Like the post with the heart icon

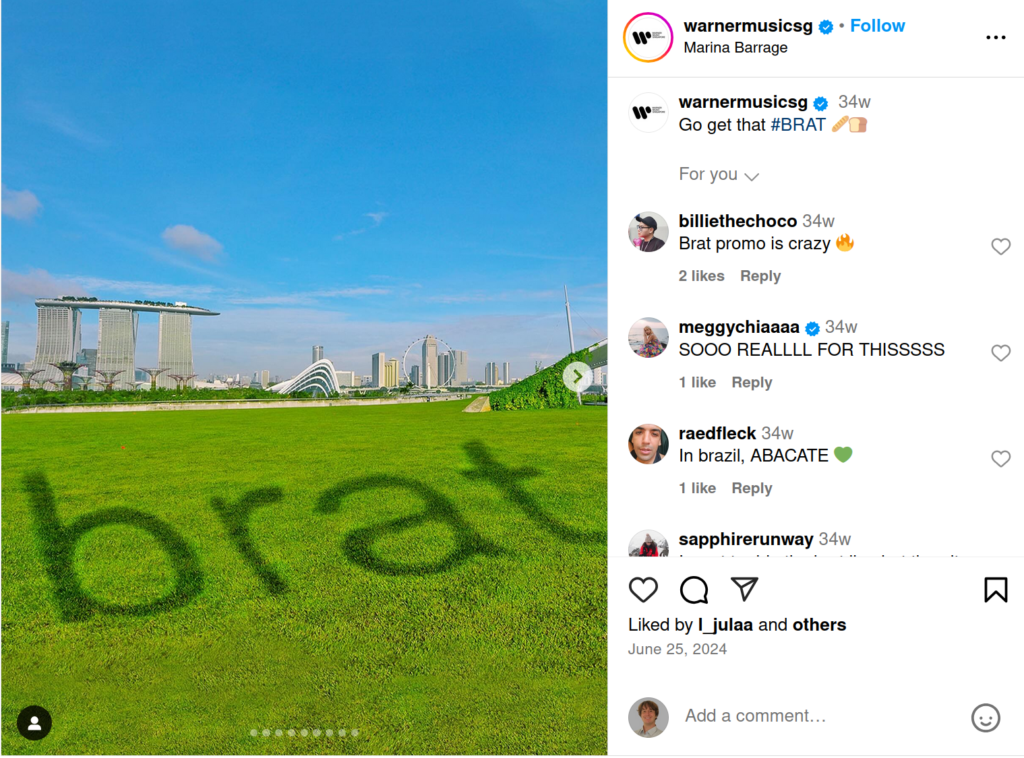click(643, 590)
